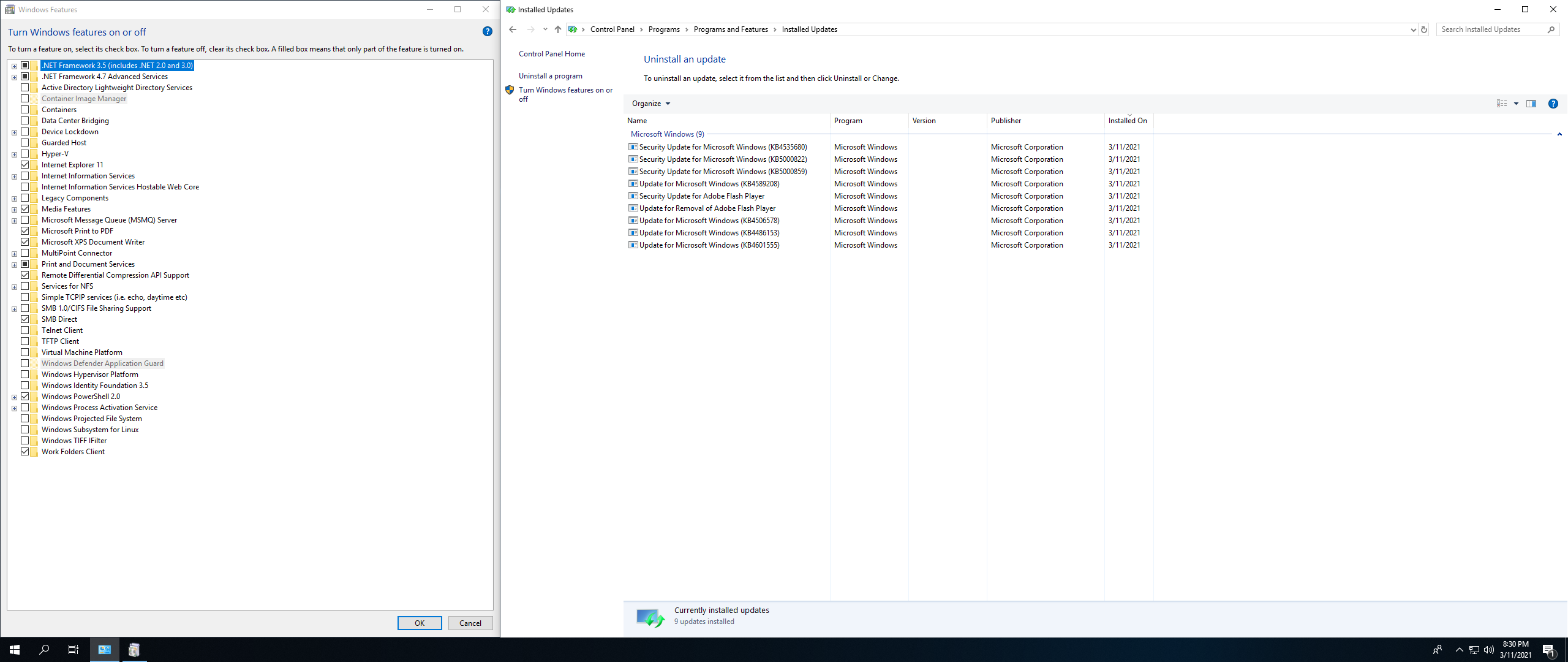
Task: Click the volume icon in system tray
Action: [1489, 650]
